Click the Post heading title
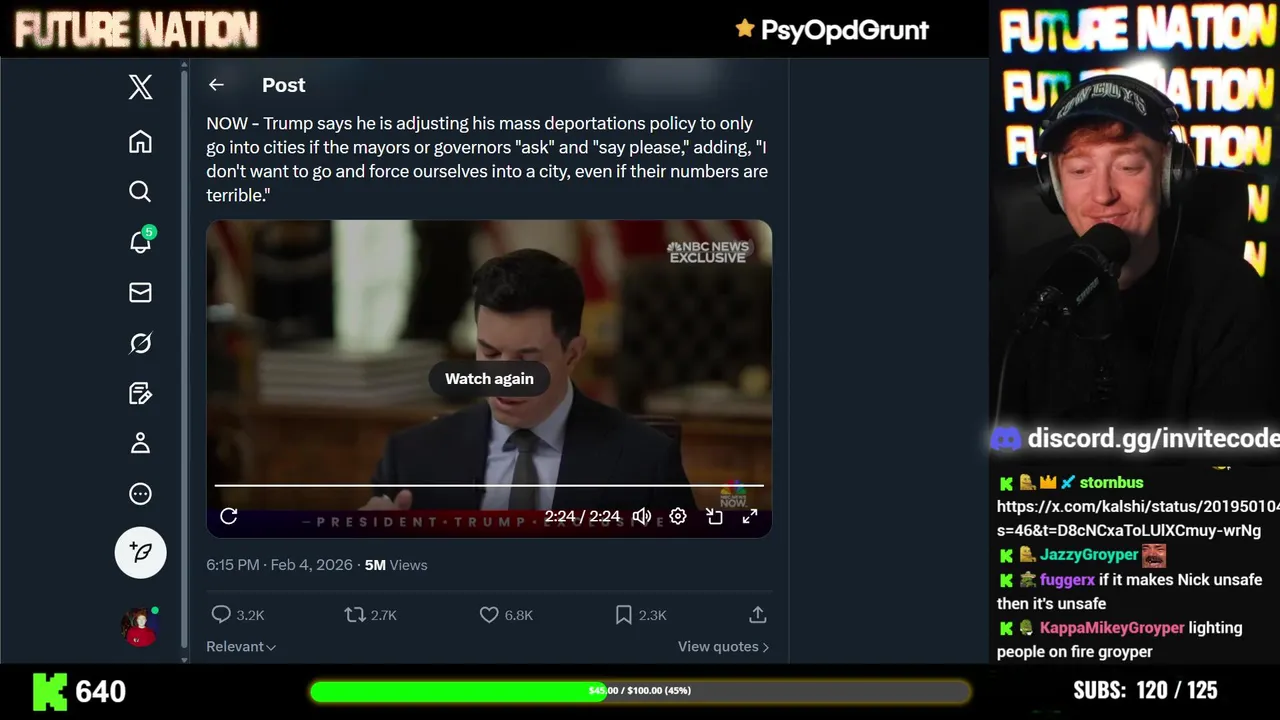 click(x=283, y=85)
